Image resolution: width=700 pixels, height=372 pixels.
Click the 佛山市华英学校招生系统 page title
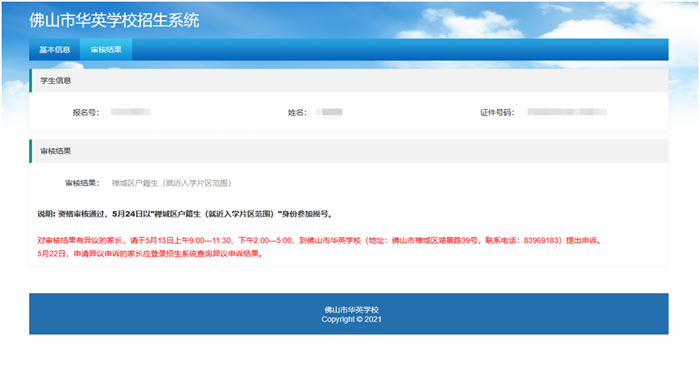(x=114, y=20)
